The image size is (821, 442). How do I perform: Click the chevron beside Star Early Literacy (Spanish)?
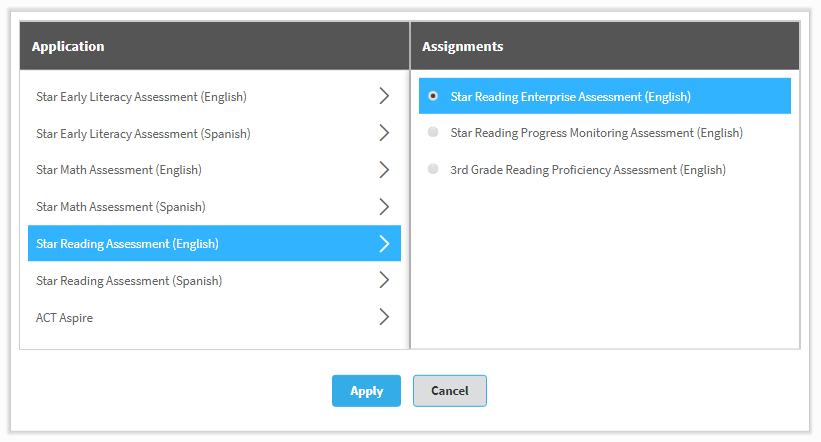click(x=384, y=133)
